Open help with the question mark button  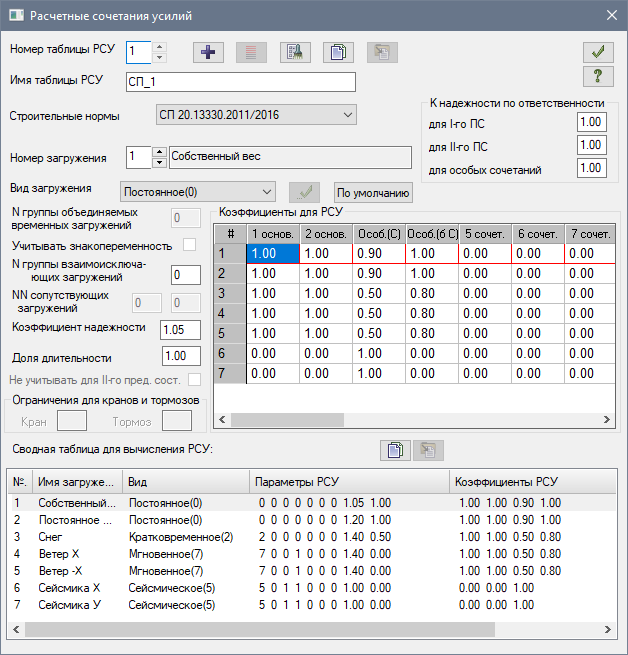click(597, 77)
